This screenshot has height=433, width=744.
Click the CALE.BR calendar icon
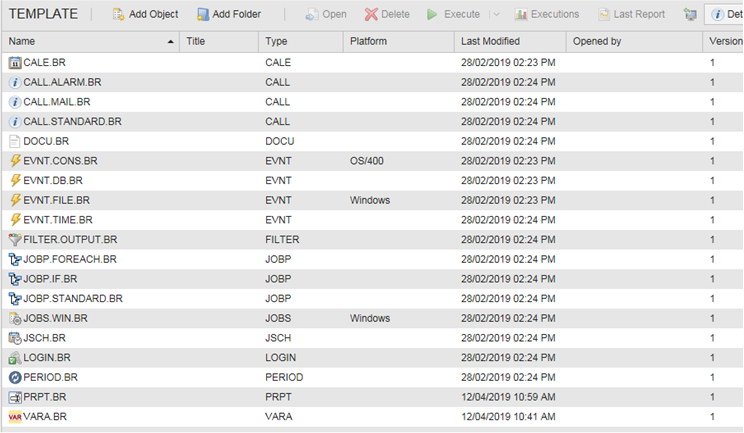(15, 63)
